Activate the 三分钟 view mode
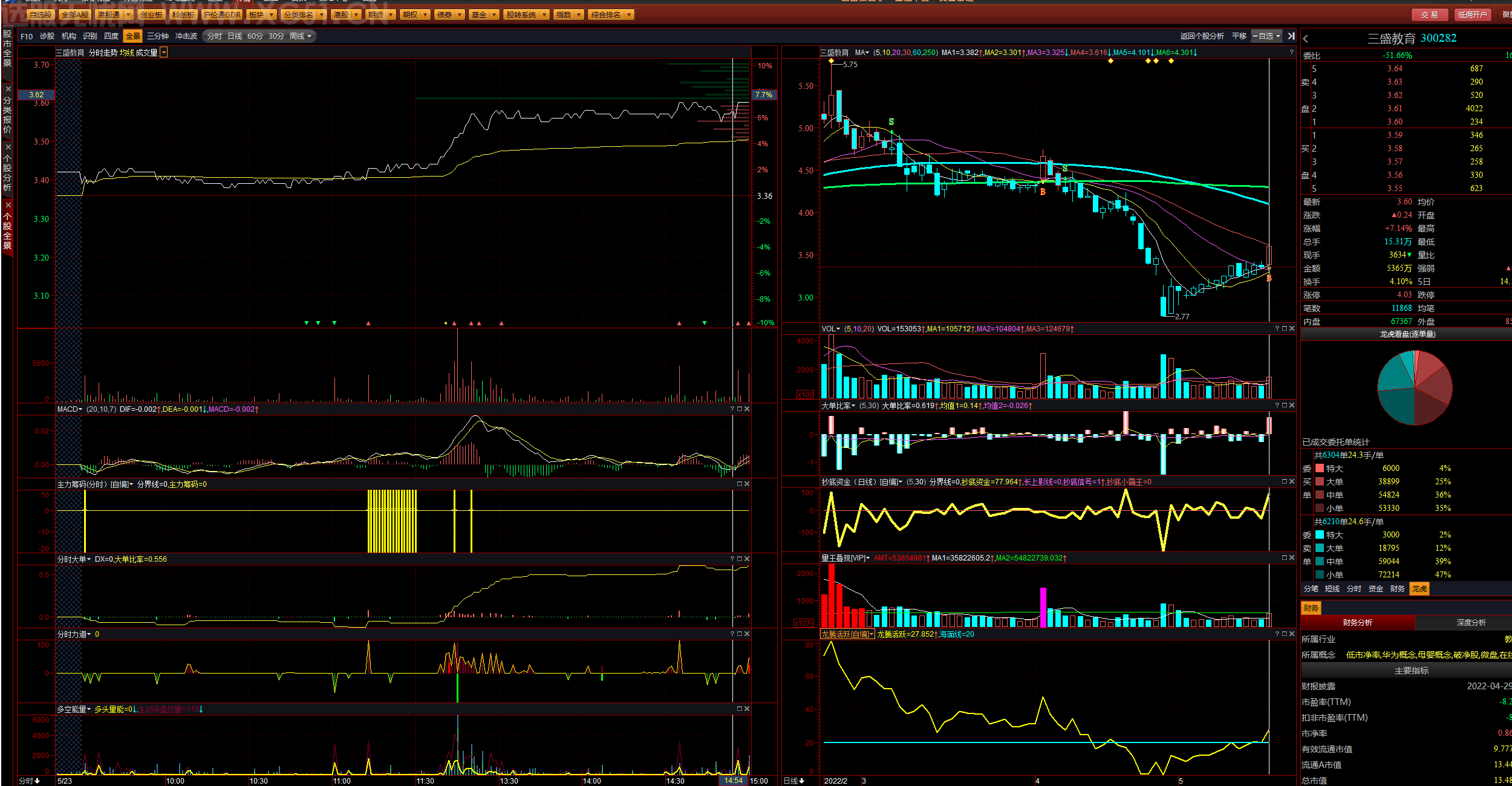This screenshot has height=786, width=1512. pyautogui.click(x=158, y=36)
